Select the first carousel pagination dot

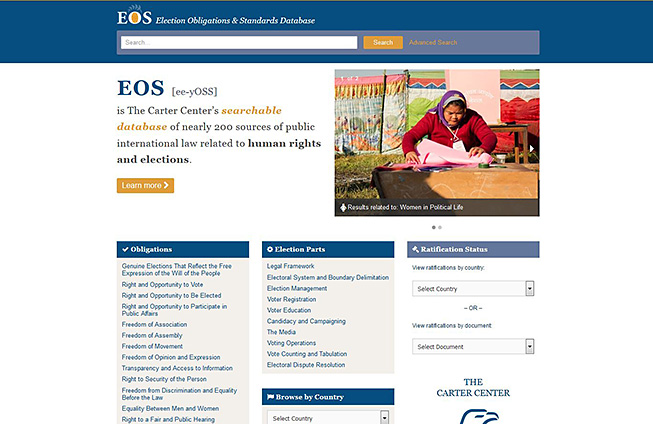[434, 227]
